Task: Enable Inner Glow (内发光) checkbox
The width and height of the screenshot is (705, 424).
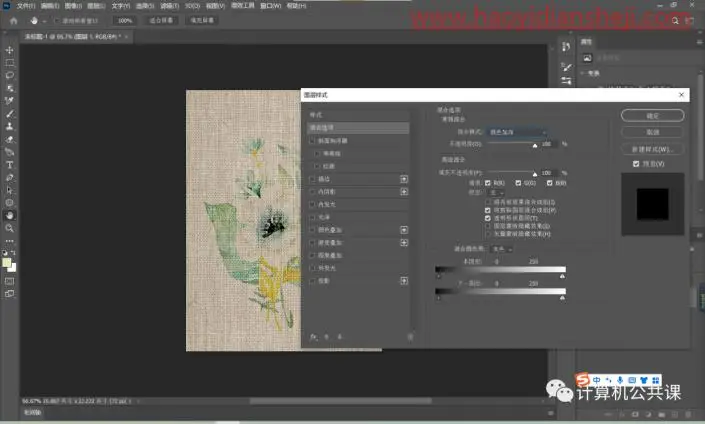Action: coord(312,204)
